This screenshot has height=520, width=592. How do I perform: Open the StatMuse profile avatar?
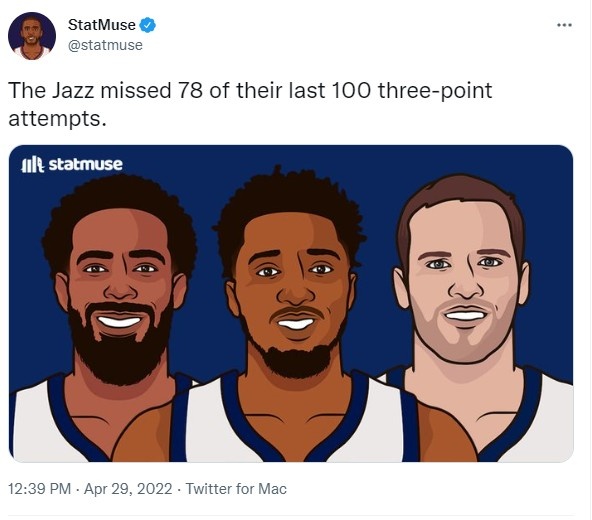(x=32, y=36)
